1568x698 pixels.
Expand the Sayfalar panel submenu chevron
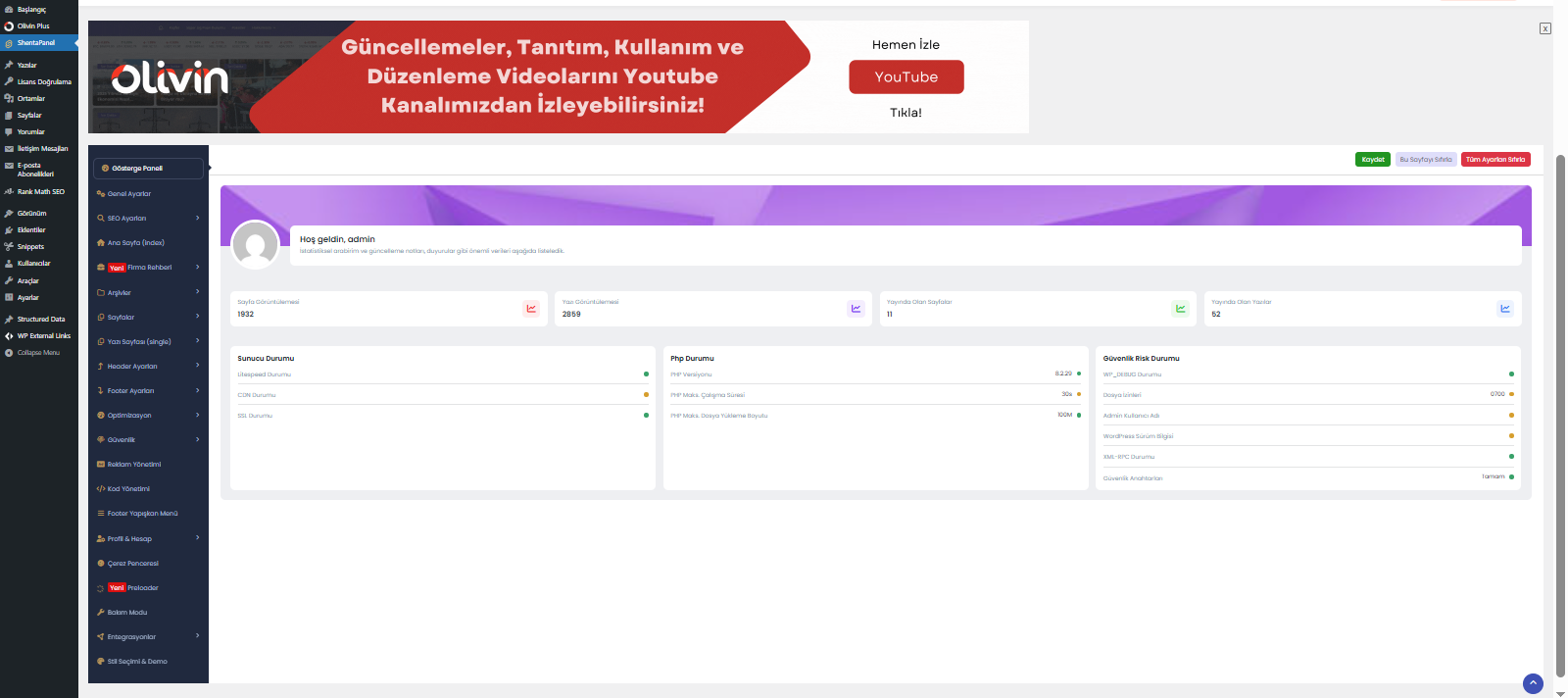(198, 316)
